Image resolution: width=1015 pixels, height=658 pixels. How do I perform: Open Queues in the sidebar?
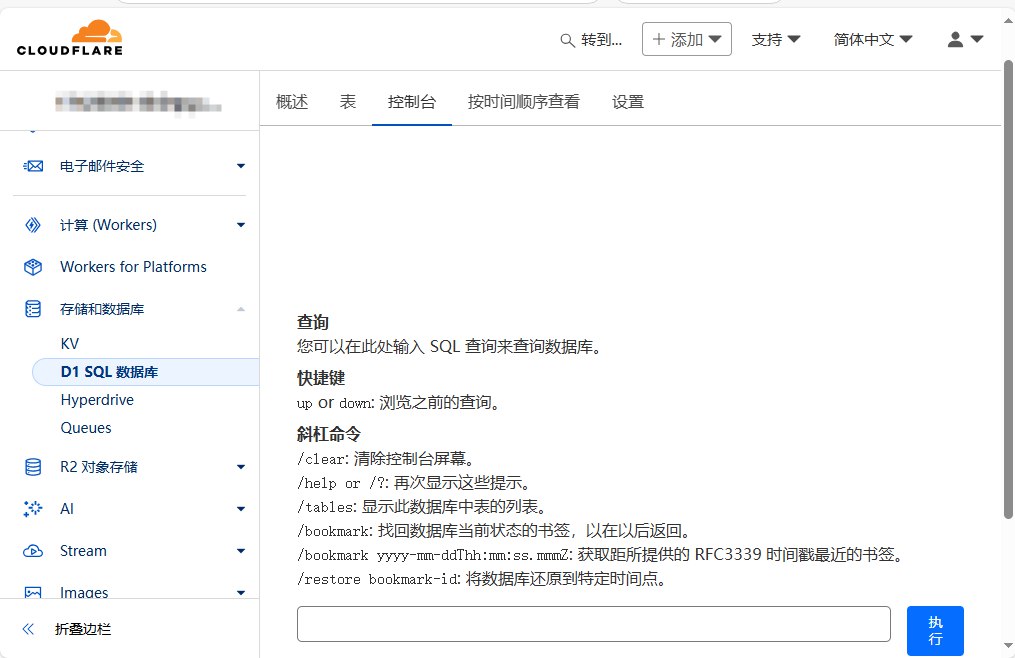86,428
